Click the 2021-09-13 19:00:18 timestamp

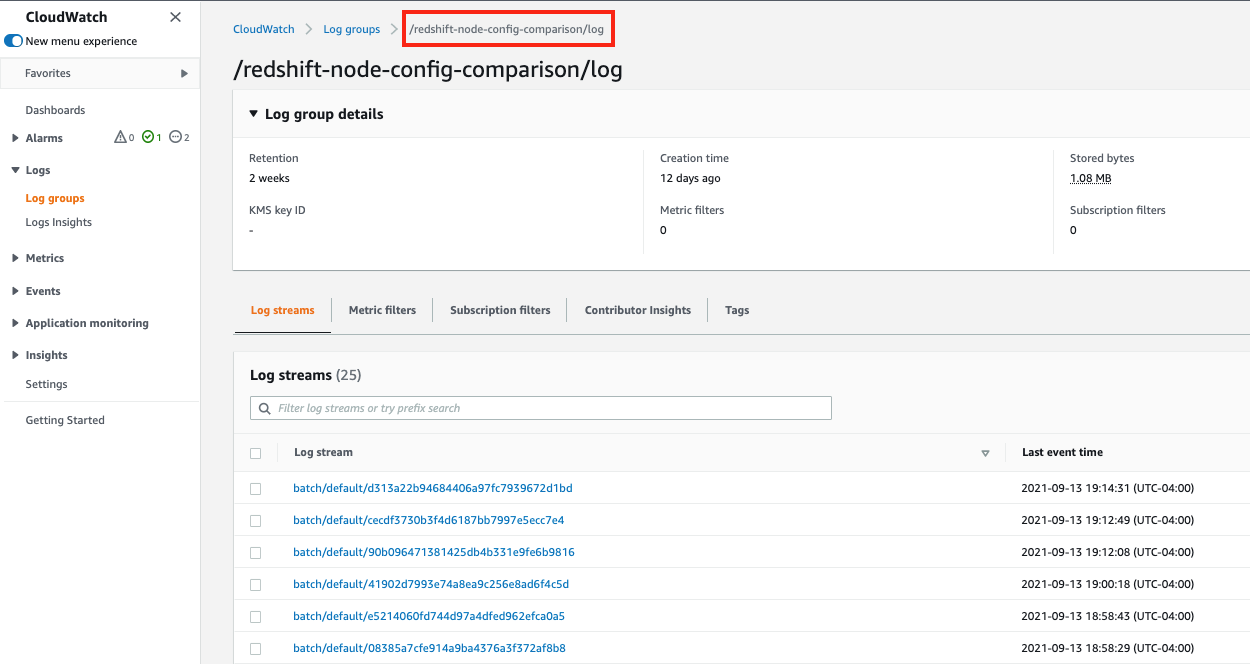pyautogui.click(x=1107, y=584)
